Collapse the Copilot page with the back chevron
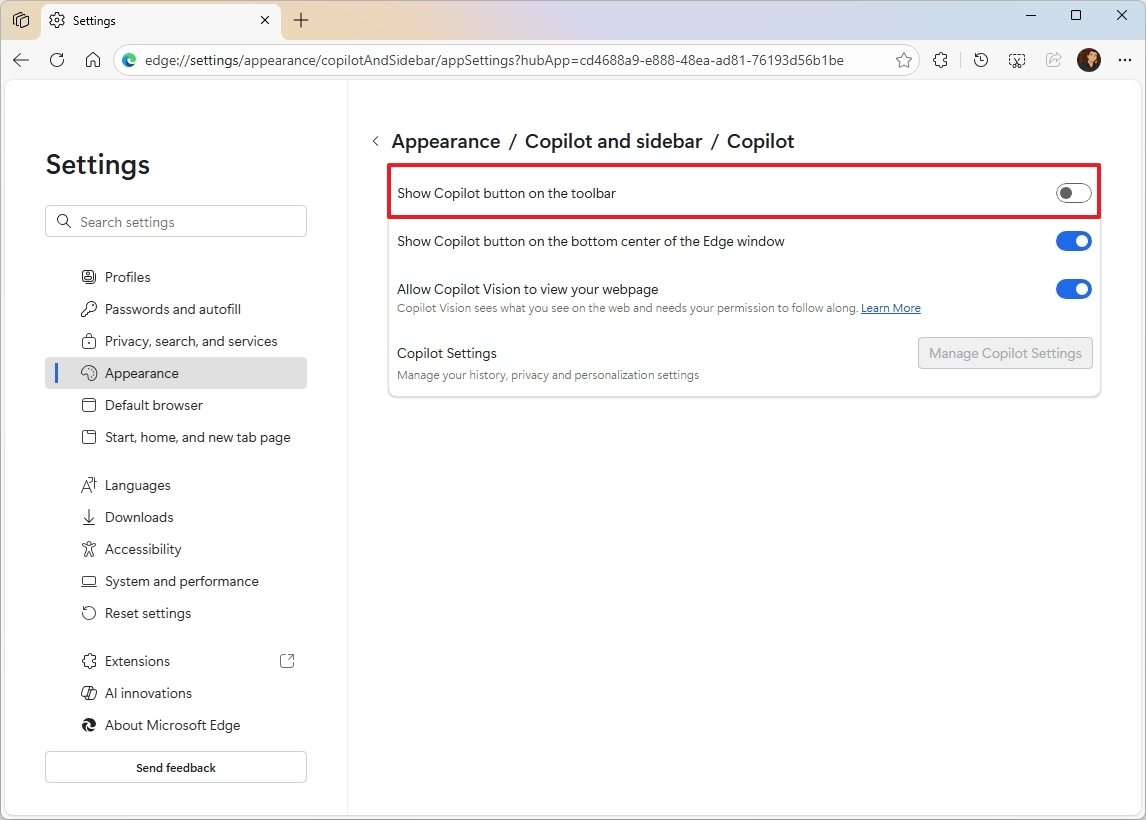The image size is (1146, 820). pyautogui.click(x=374, y=141)
